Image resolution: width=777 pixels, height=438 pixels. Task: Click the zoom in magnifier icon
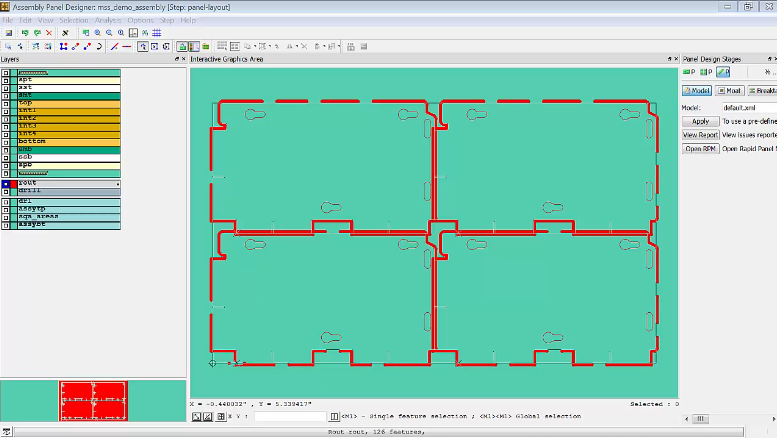click(x=97, y=33)
